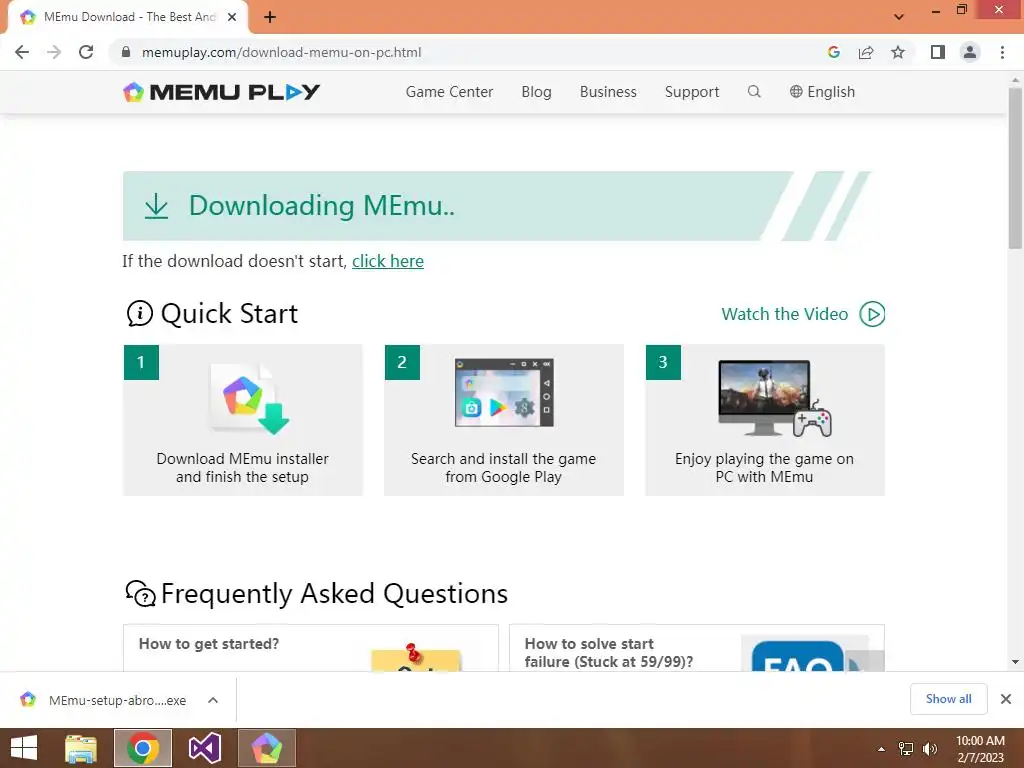Close the downloads bar

(x=1006, y=699)
